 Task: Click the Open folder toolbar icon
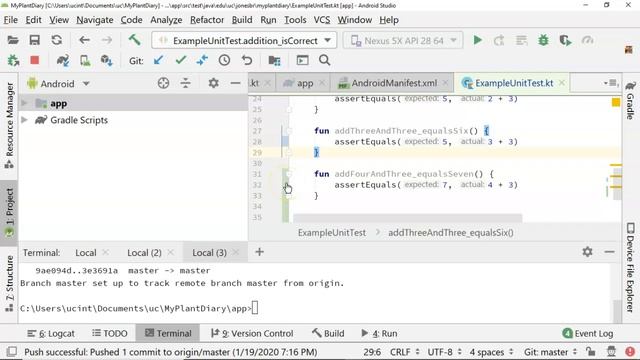(13, 40)
